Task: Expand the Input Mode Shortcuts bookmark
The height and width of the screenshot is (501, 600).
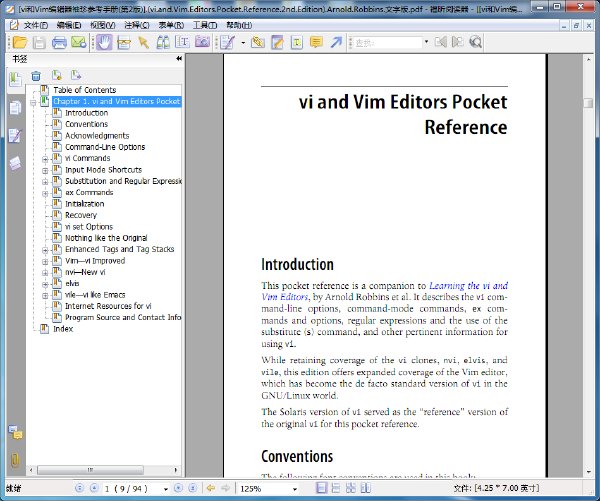Action: 45,170
